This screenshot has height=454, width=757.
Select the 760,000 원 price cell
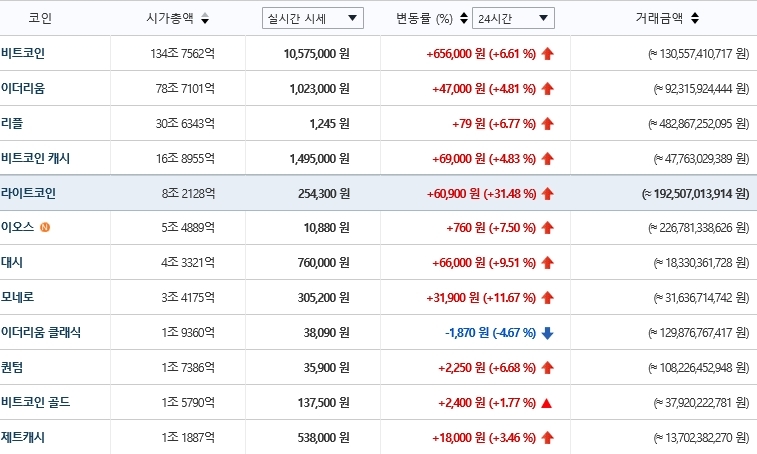tap(324, 263)
